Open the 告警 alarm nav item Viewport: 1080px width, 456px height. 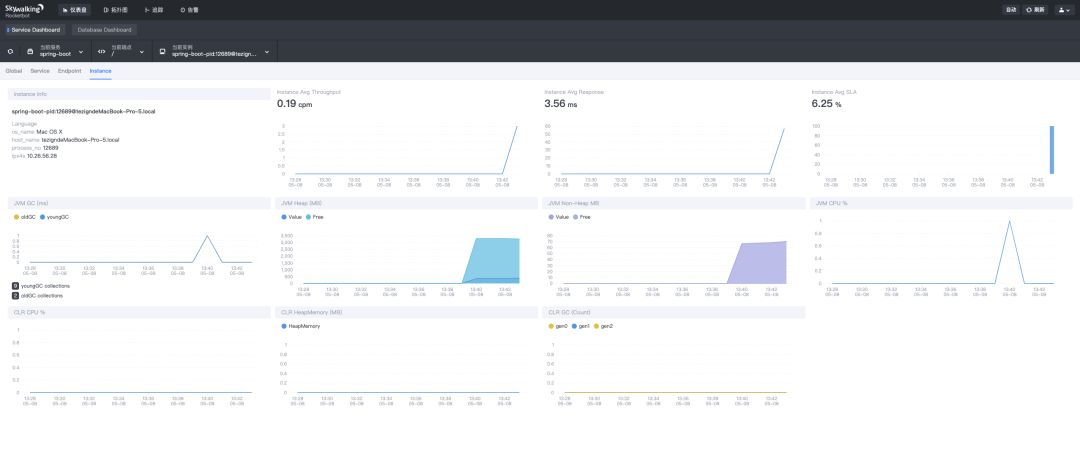191,10
